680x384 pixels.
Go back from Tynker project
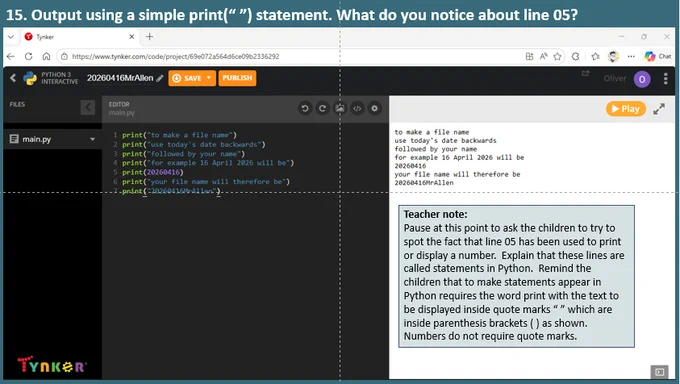pyautogui.click(x=13, y=78)
